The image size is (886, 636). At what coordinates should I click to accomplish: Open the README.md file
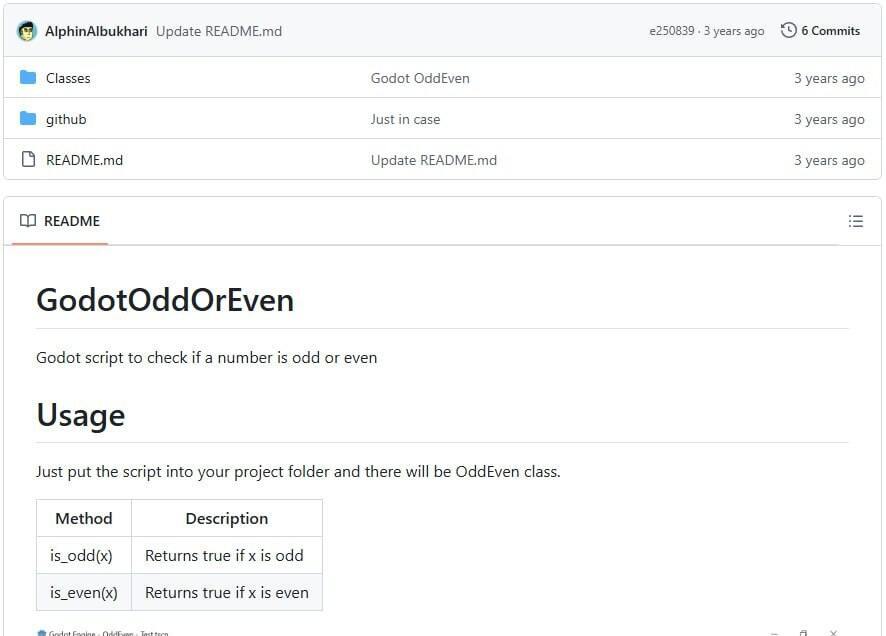84,160
